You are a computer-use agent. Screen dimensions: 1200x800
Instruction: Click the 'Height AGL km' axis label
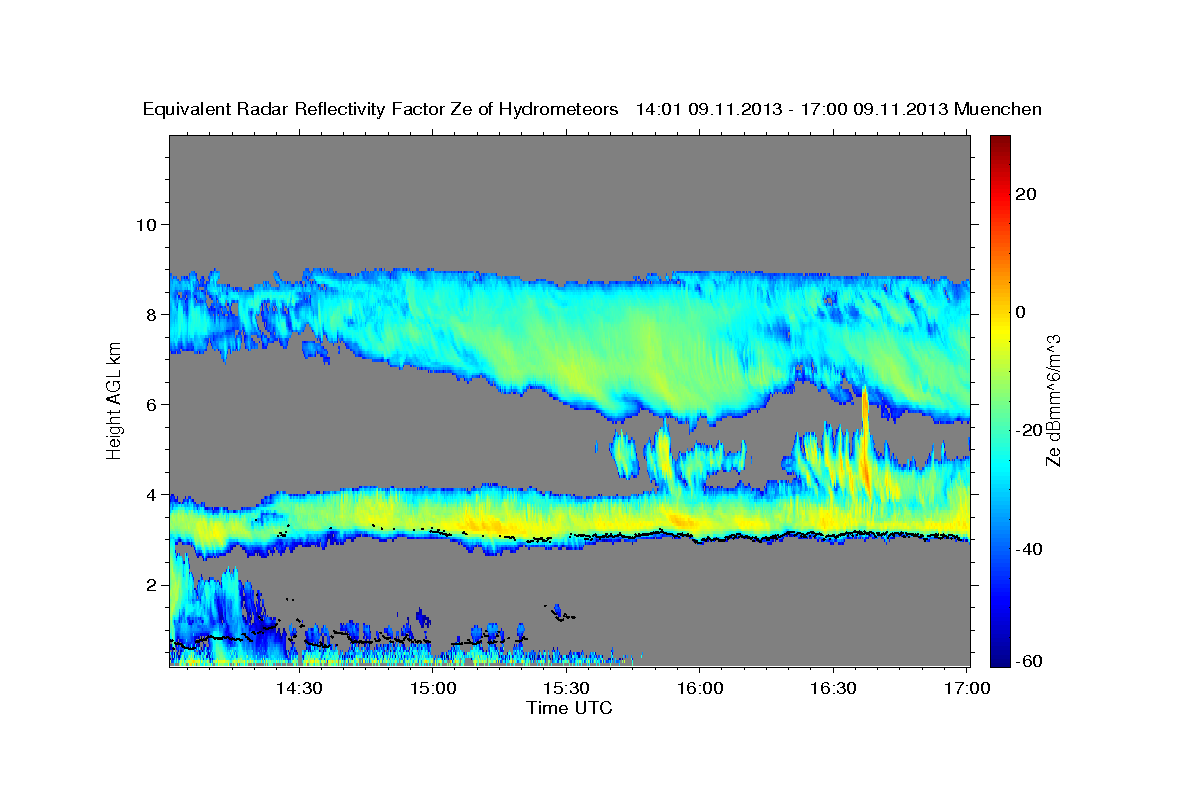tap(114, 400)
